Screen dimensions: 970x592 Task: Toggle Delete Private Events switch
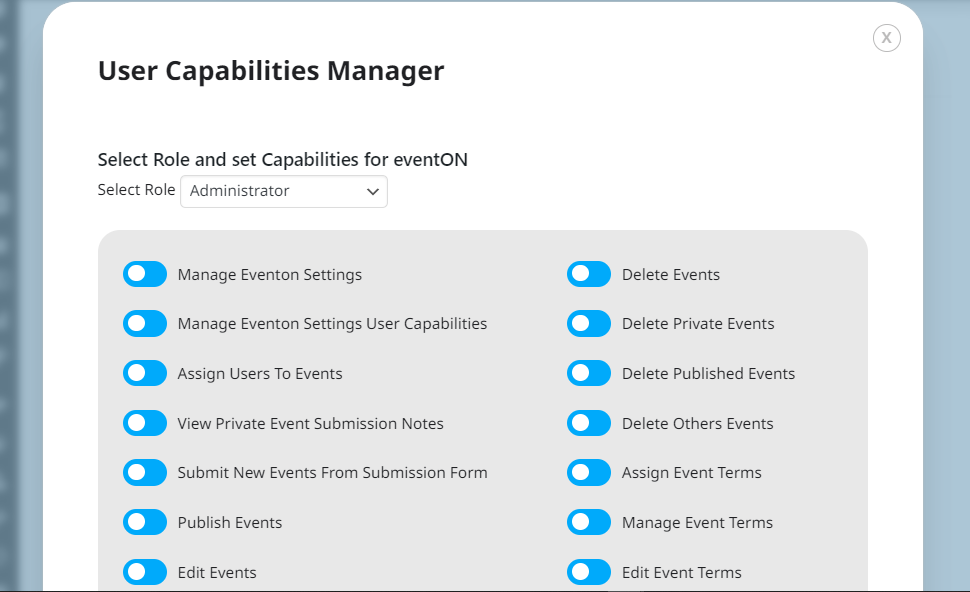pos(589,324)
